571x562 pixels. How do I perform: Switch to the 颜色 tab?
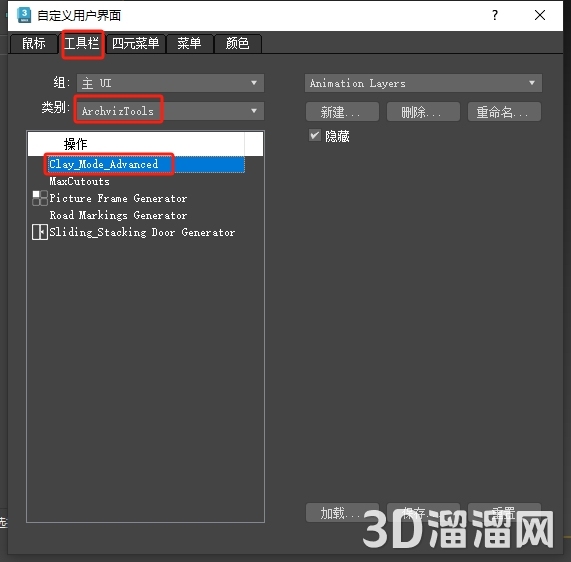237,44
